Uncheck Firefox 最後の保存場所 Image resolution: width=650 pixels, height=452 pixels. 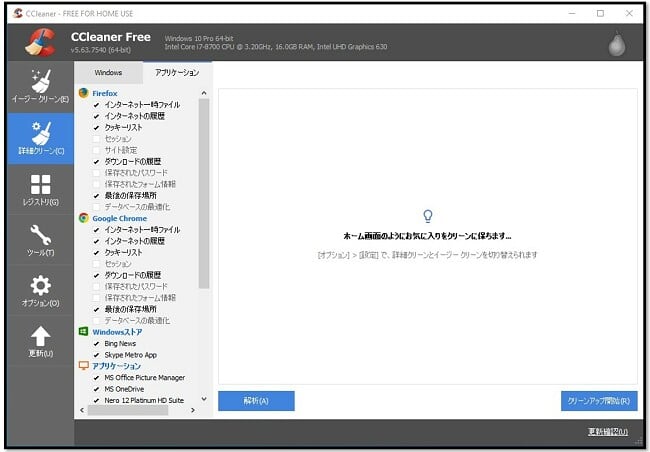click(x=96, y=196)
